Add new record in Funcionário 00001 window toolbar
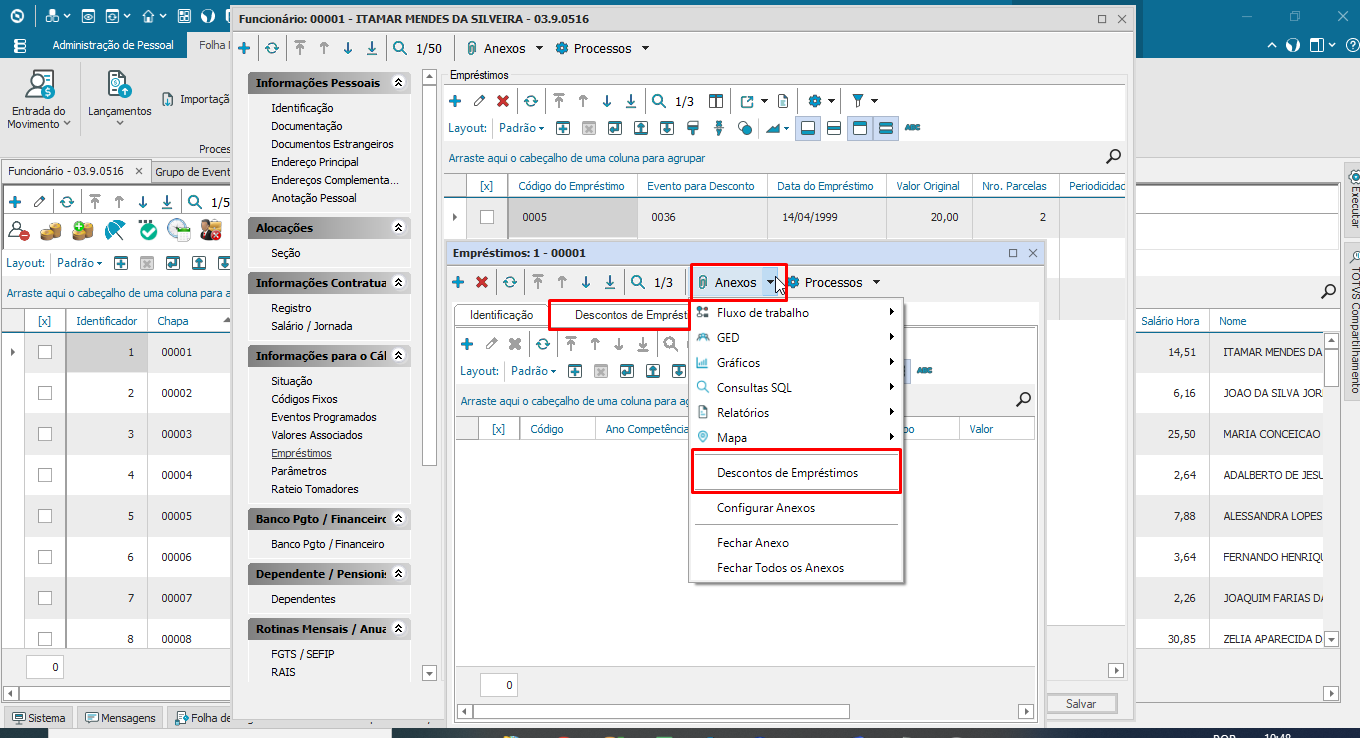Viewport: 1360px width, 738px height. point(244,48)
